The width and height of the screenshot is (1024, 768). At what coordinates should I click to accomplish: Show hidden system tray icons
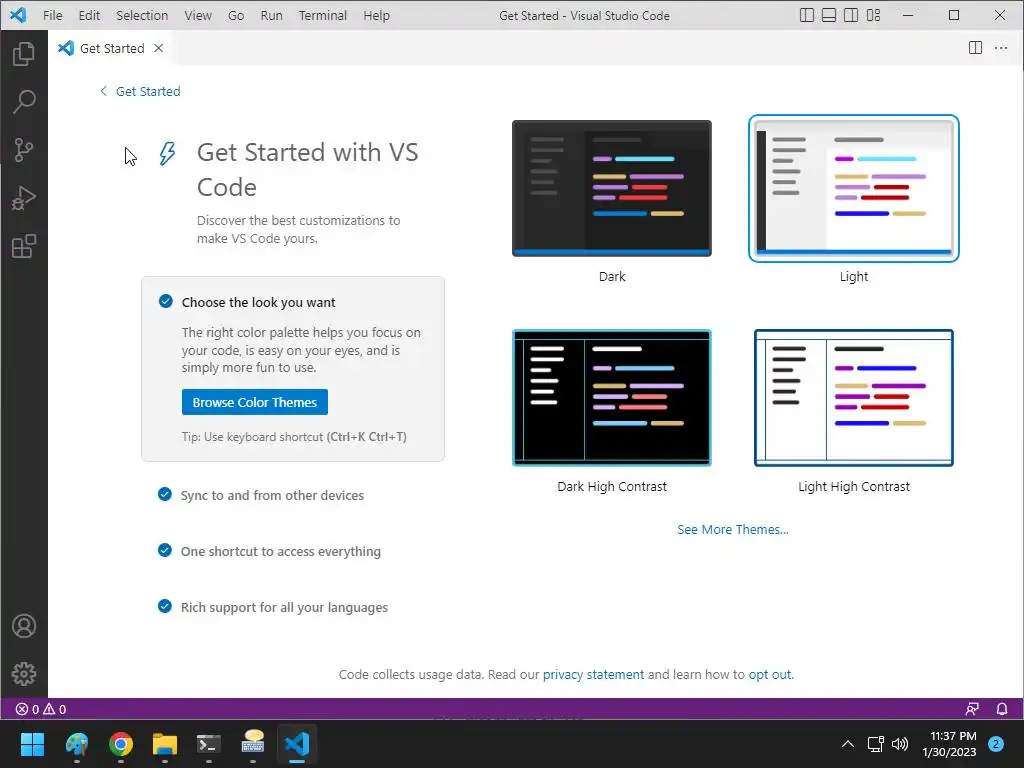(x=848, y=744)
